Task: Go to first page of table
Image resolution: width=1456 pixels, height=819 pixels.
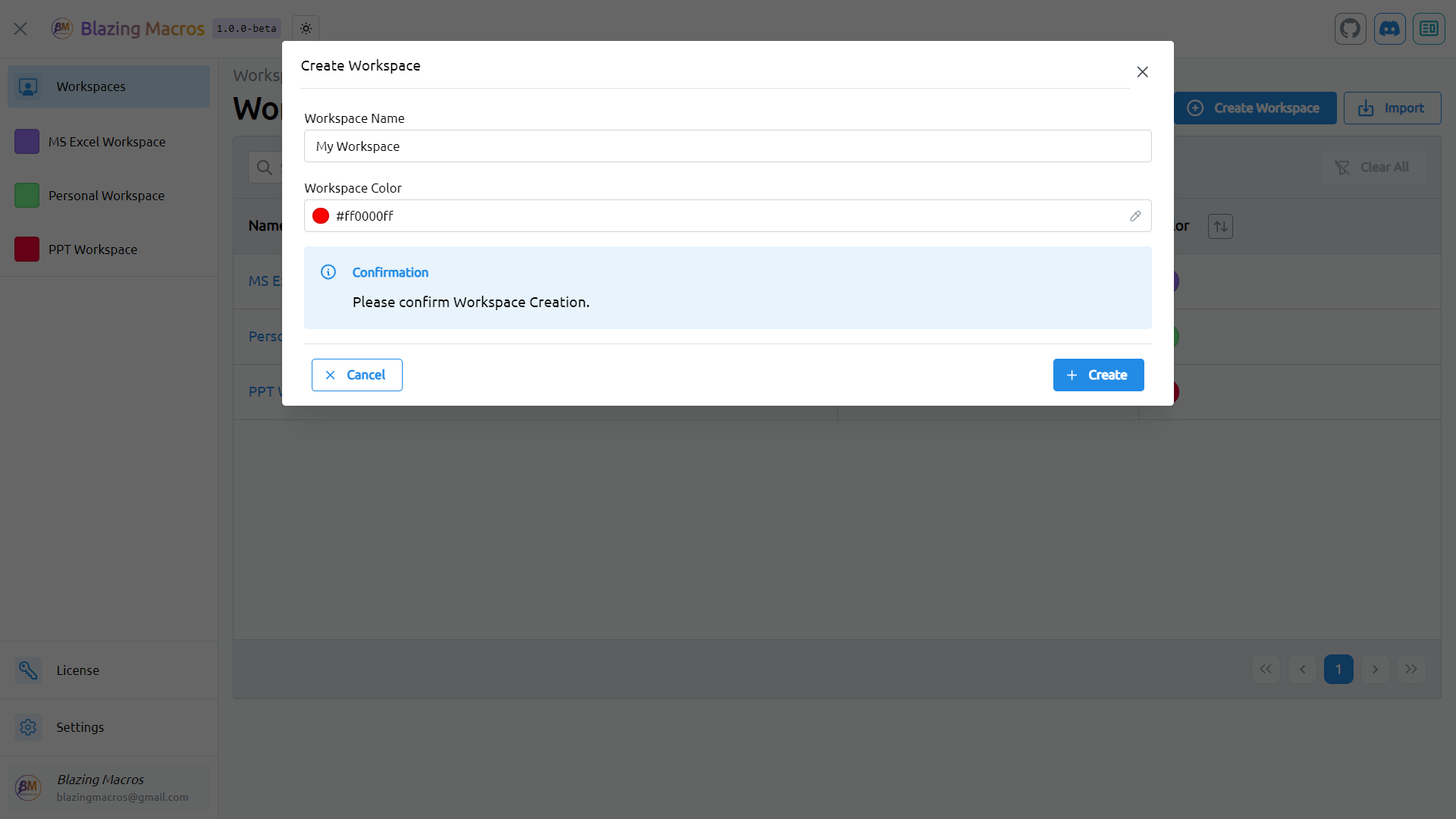Action: click(1266, 670)
